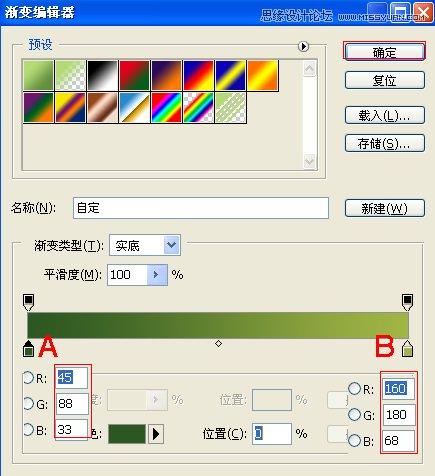Open the 渐变类型 dropdown
The height and width of the screenshot is (476, 435).
145,245
